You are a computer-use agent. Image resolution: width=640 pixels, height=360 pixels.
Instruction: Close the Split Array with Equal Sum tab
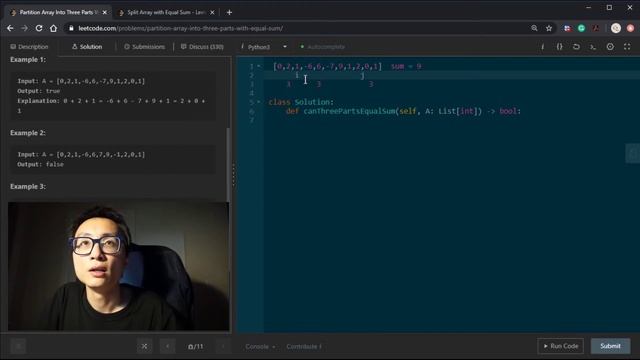pos(212,13)
